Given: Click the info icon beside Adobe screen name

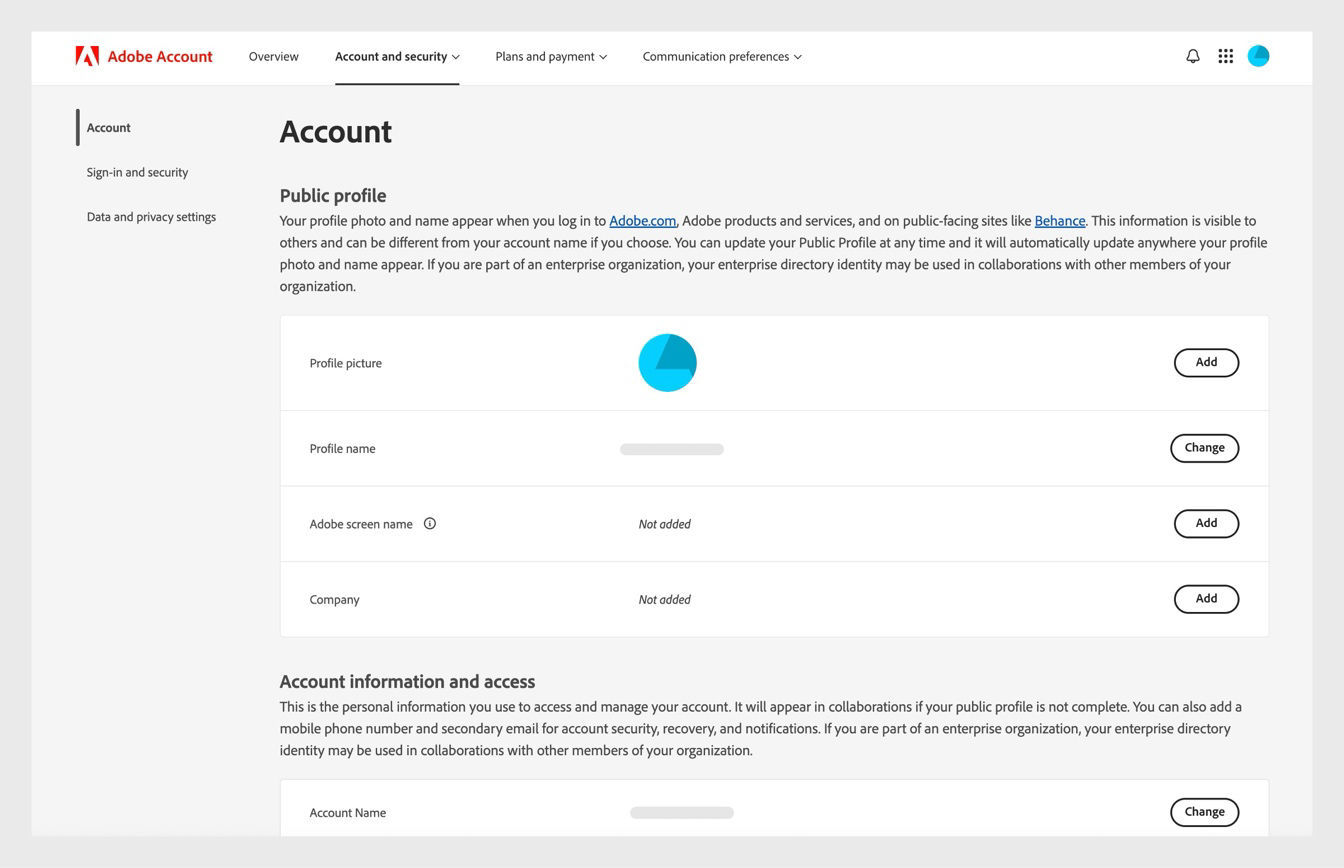Looking at the screenshot, I should pos(430,523).
